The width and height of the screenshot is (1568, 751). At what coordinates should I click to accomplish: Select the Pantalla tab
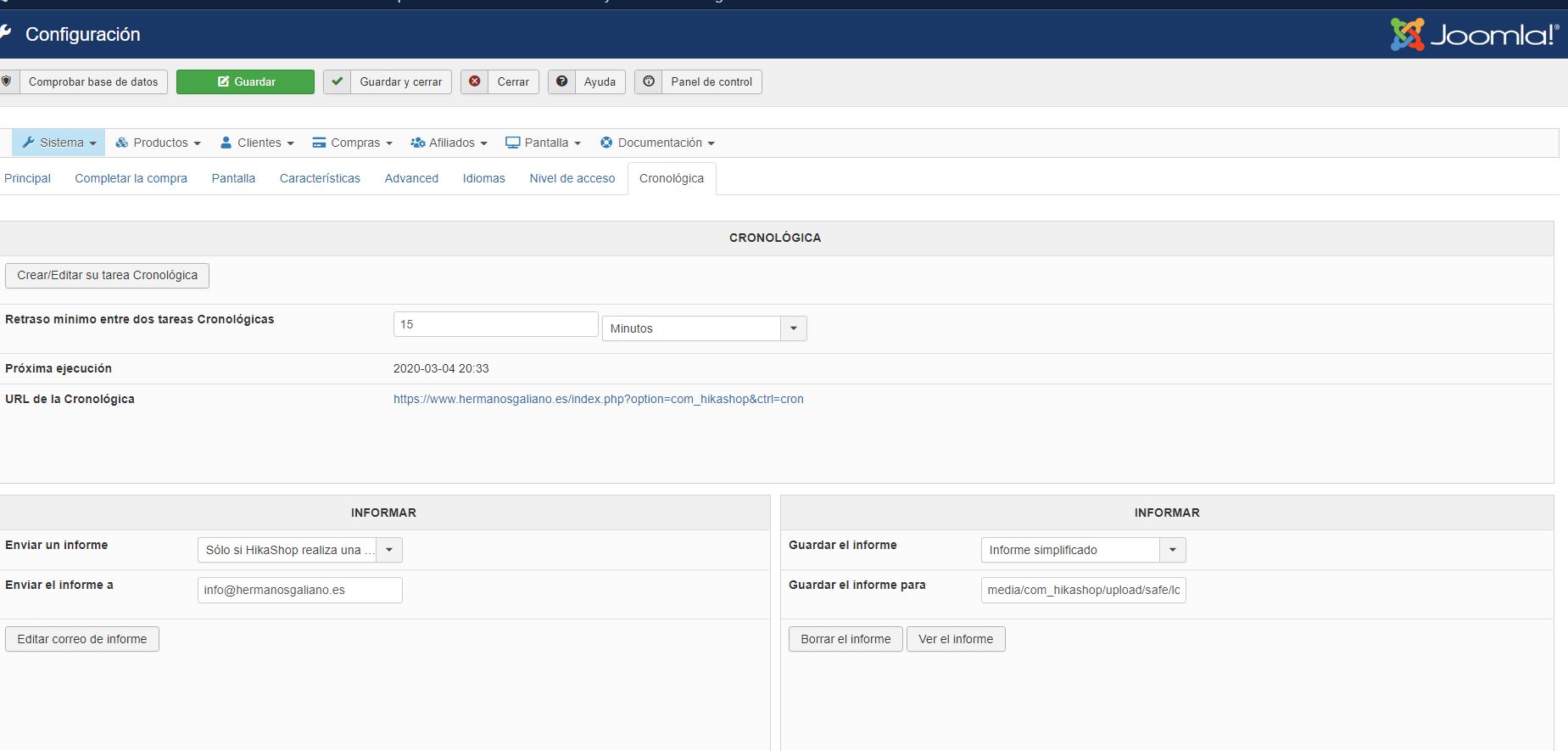click(x=233, y=178)
